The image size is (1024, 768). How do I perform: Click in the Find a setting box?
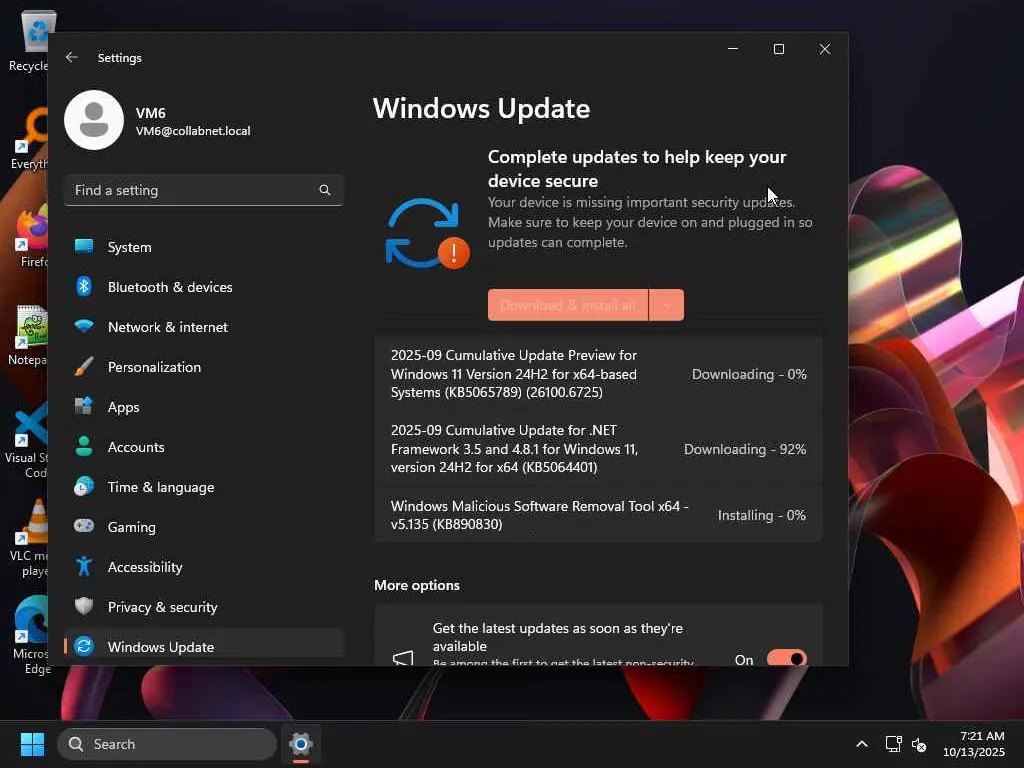(204, 190)
